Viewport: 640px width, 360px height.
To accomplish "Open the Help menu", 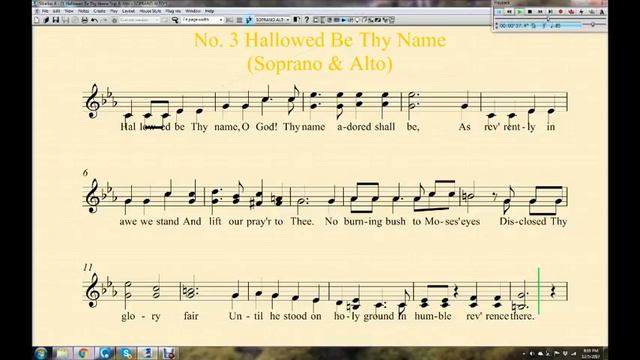I will (209, 11).
